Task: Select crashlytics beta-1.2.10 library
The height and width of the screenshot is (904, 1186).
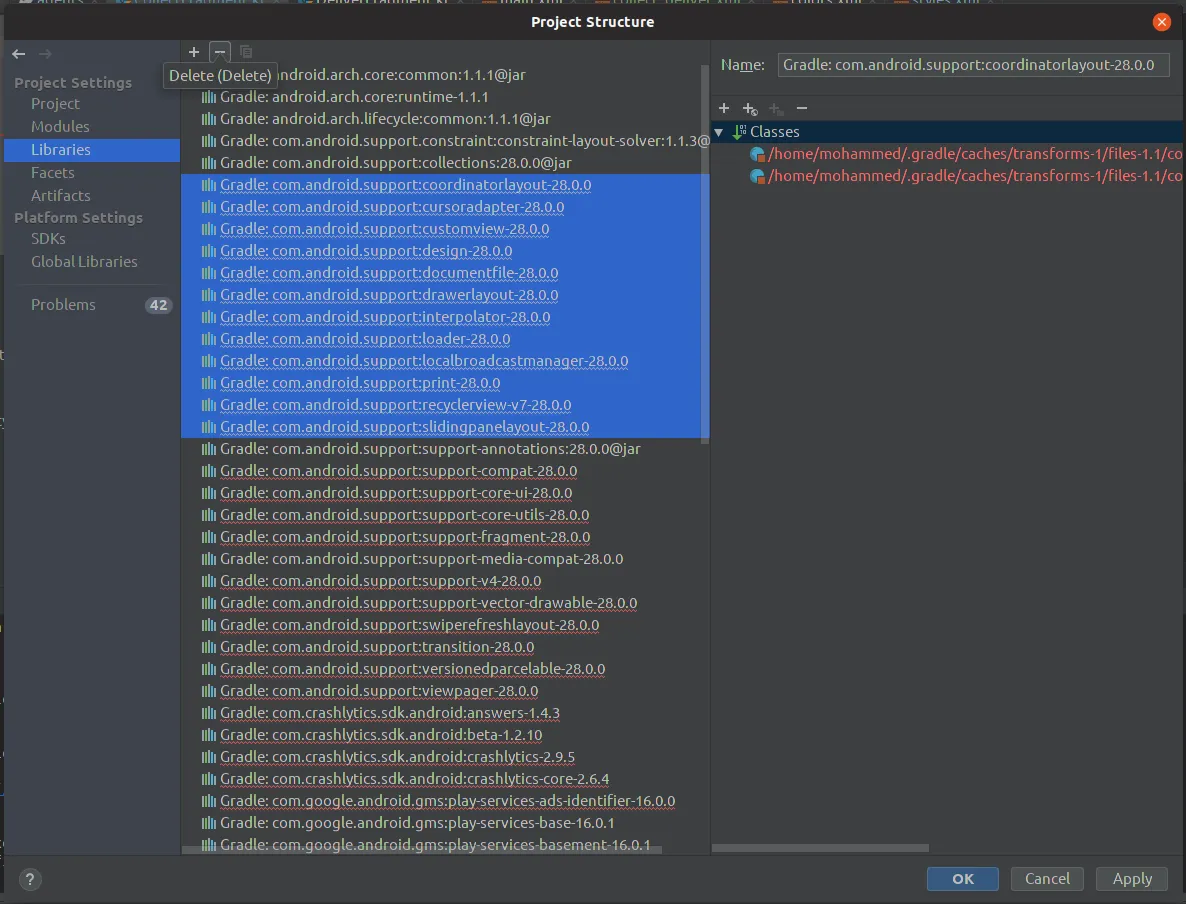Action: coord(445,734)
